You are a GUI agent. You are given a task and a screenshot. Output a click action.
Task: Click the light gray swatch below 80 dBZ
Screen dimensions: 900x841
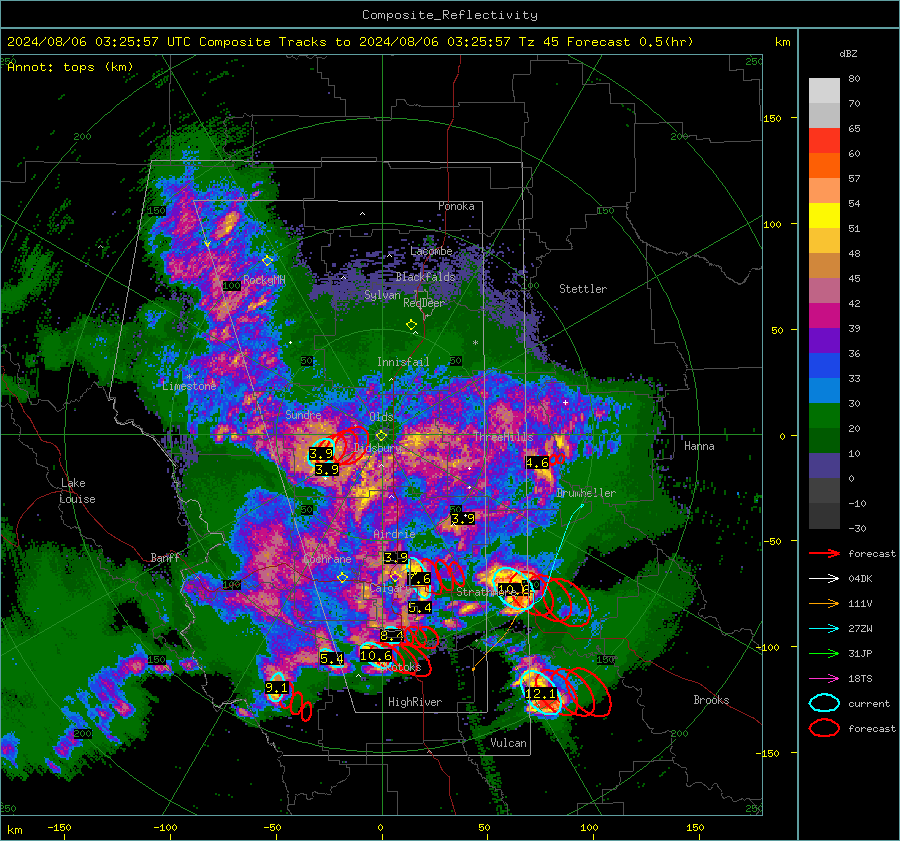tap(824, 91)
